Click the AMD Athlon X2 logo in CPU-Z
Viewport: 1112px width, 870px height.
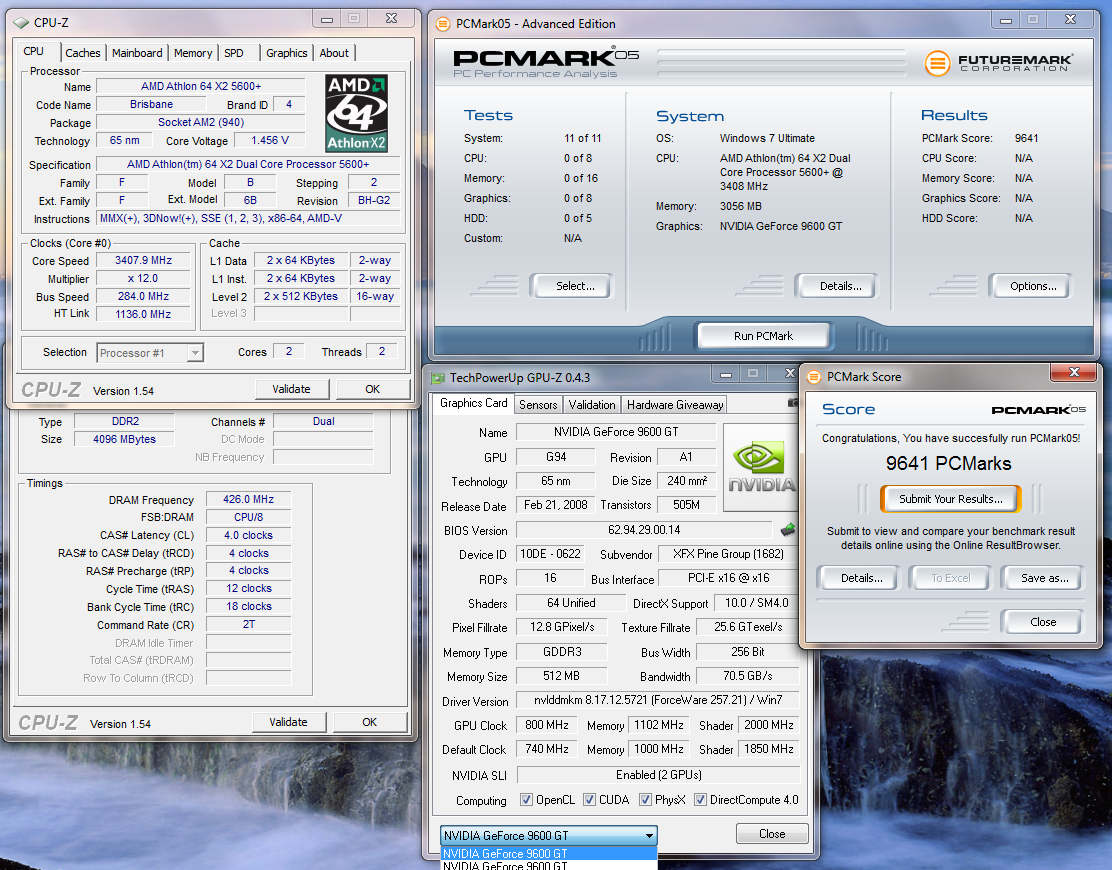pos(356,113)
